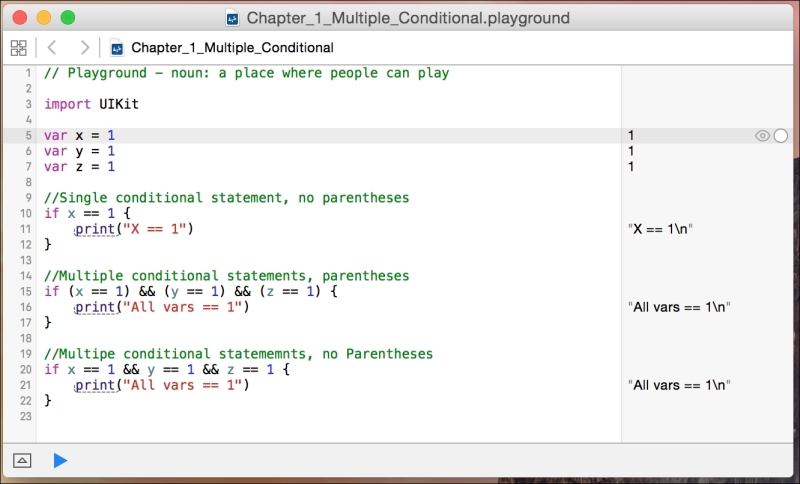Image resolution: width=800 pixels, height=484 pixels.
Task: Click the if statement without parentheses on line 20
Action: pos(167,369)
